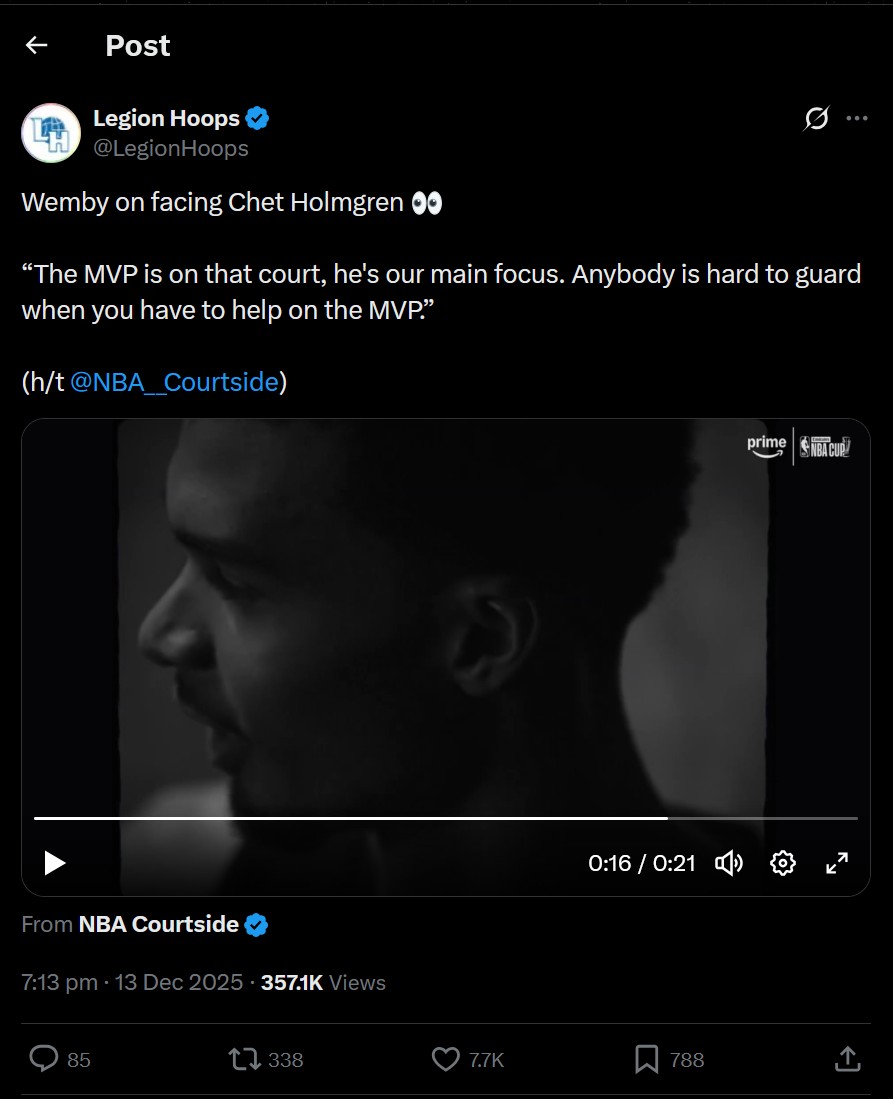893x1099 pixels.
Task: Open NBA Courtside source link
Action: pos(159,924)
